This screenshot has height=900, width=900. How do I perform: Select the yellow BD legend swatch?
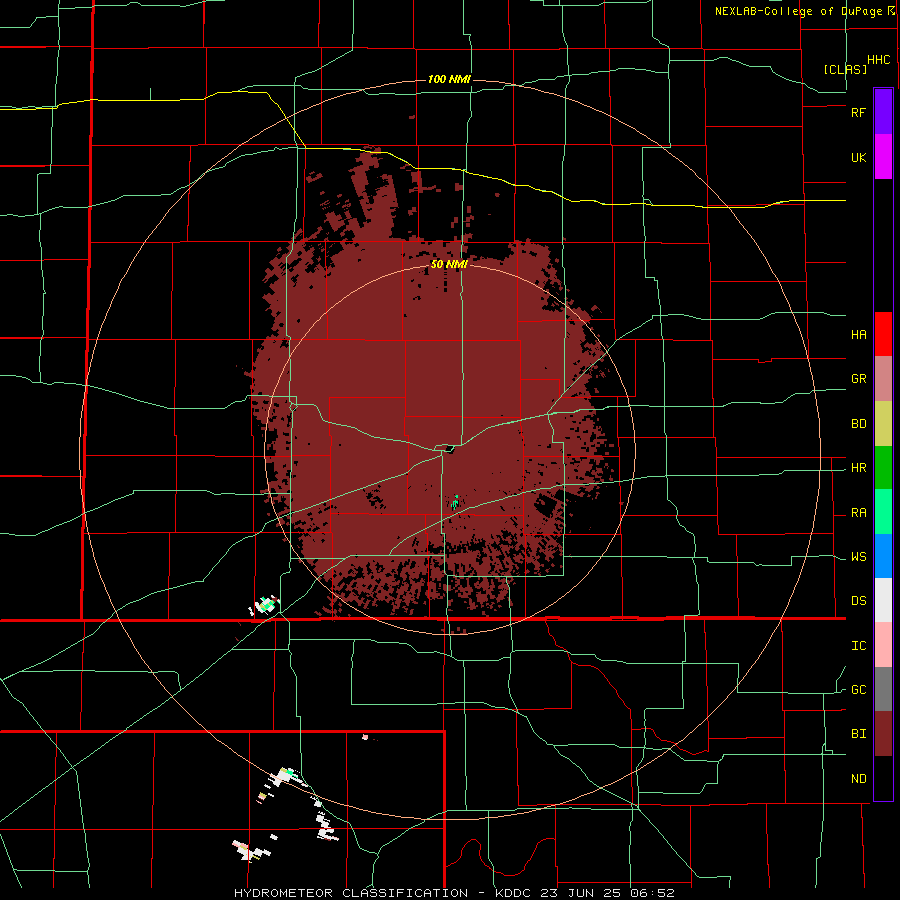pyautogui.click(x=883, y=424)
